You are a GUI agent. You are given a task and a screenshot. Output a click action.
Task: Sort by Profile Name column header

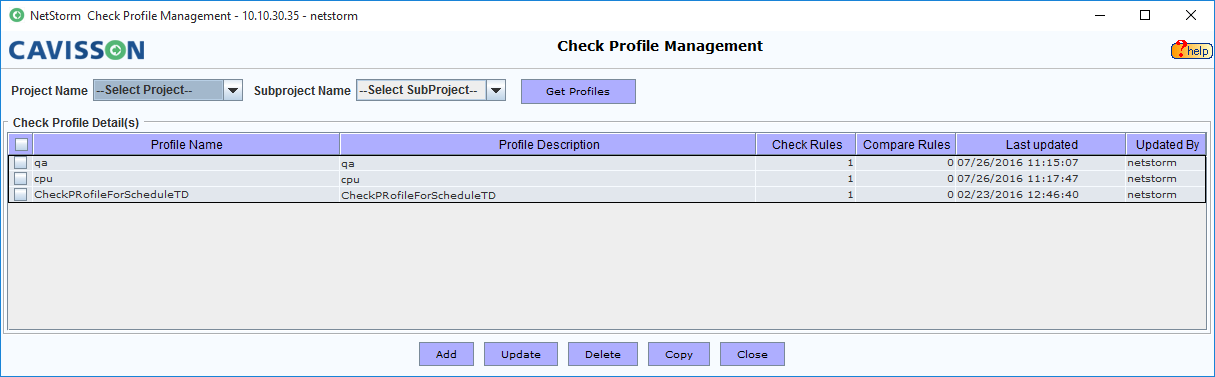tap(186, 145)
